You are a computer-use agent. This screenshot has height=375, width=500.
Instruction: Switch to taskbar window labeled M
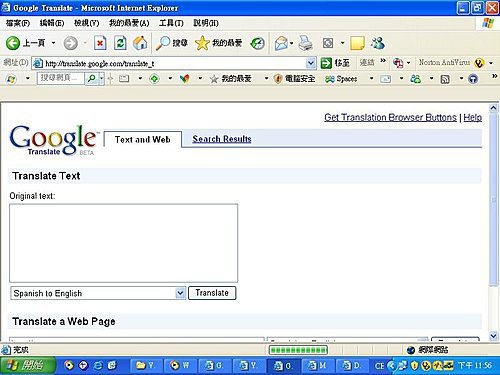[x=318, y=366]
